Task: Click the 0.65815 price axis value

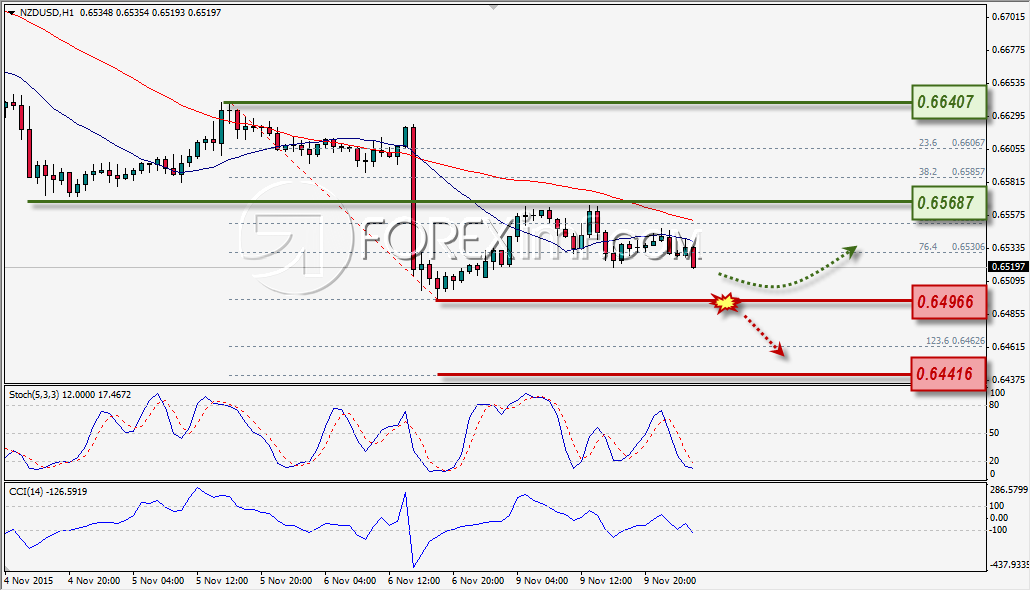Action: click(1009, 182)
